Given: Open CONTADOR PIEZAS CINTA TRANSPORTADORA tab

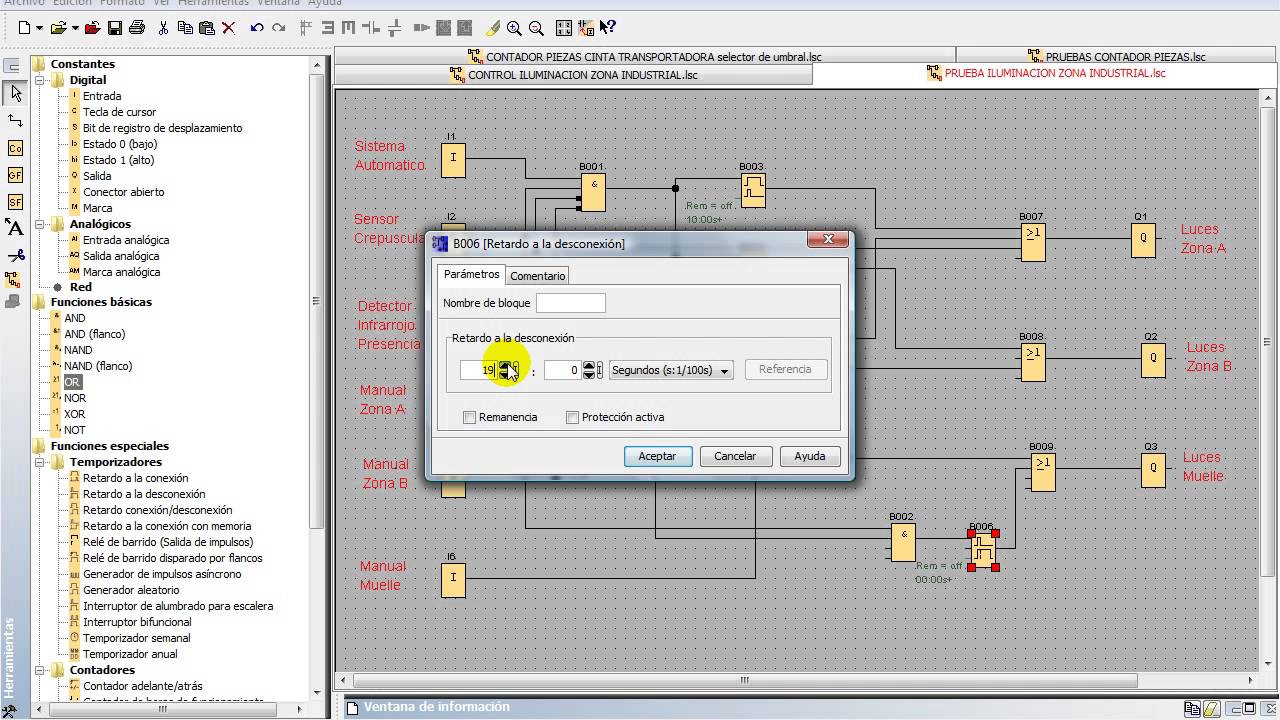Looking at the screenshot, I should tap(644, 57).
